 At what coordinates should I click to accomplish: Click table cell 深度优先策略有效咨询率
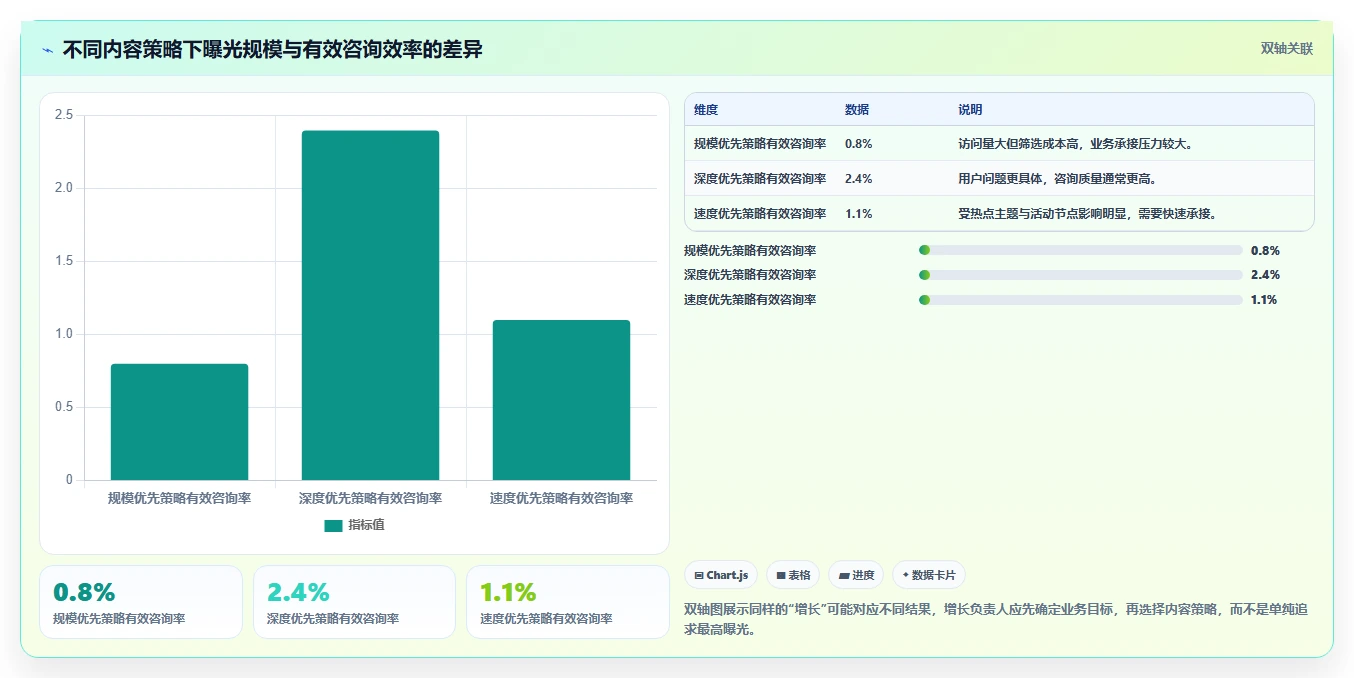point(760,179)
